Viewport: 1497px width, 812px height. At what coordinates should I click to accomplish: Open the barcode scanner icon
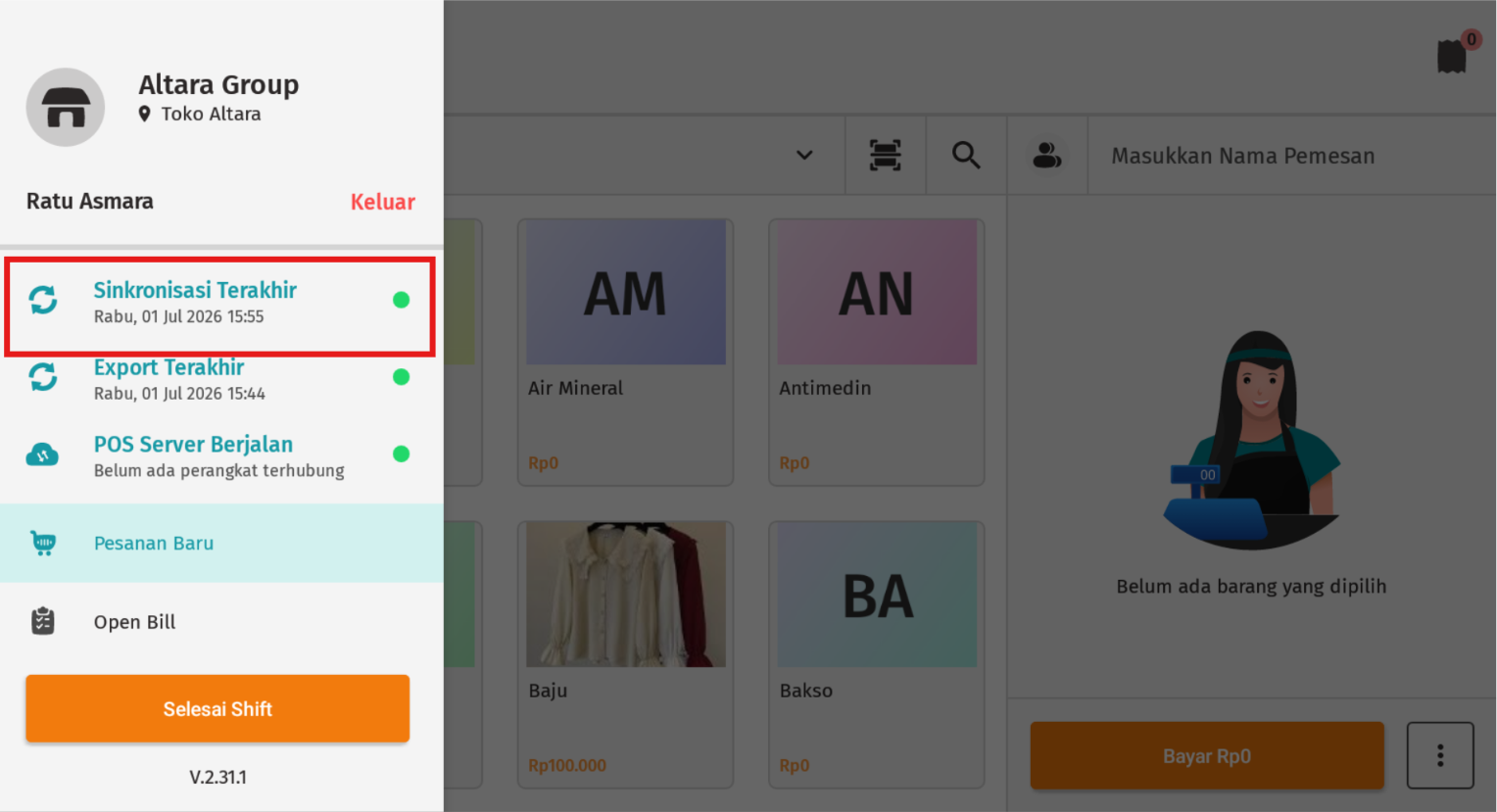tap(886, 155)
